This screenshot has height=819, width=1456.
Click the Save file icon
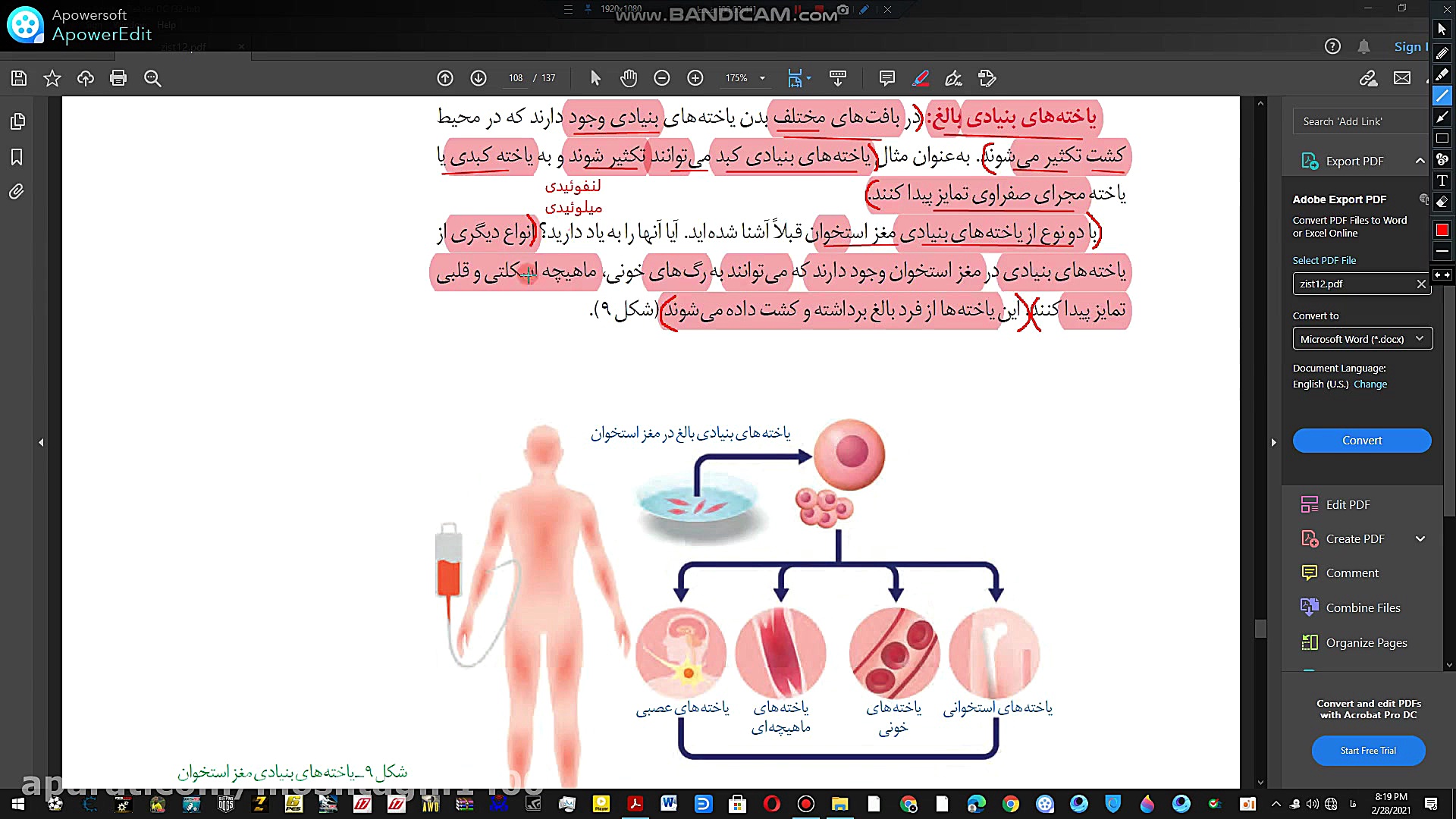click(19, 78)
